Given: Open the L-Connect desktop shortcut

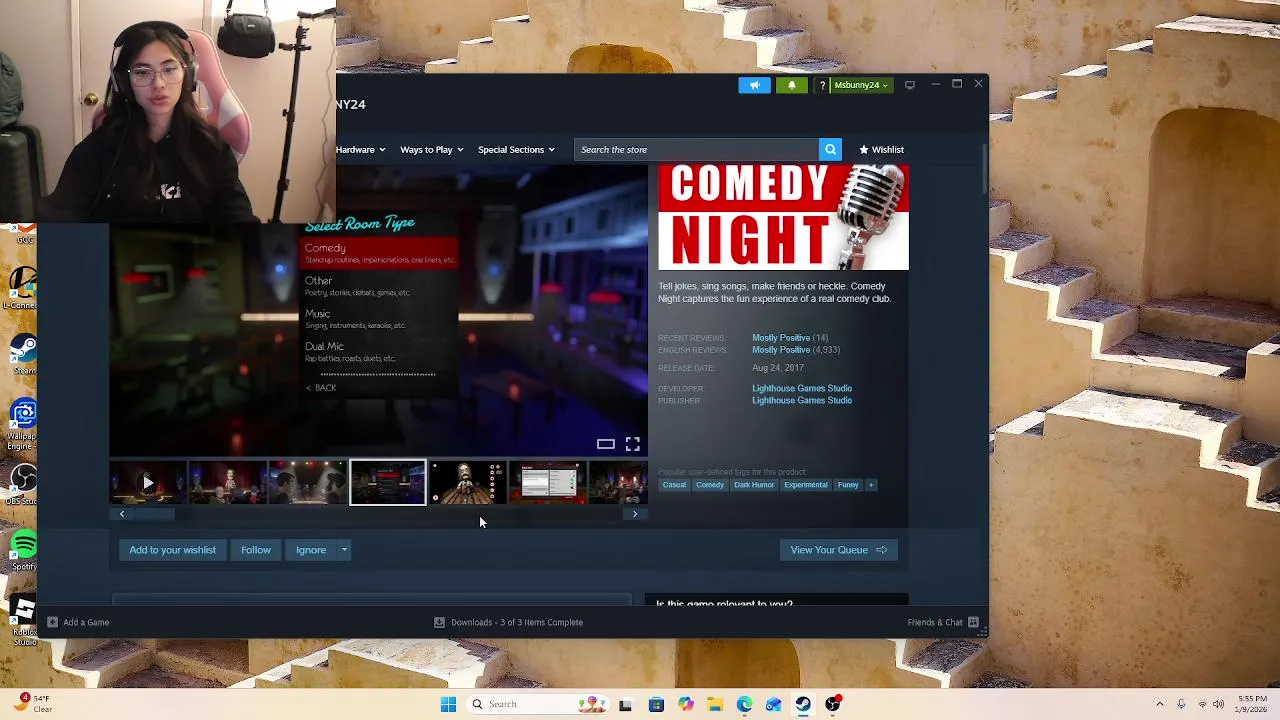Looking at the screenshot, I should (23, 288).
